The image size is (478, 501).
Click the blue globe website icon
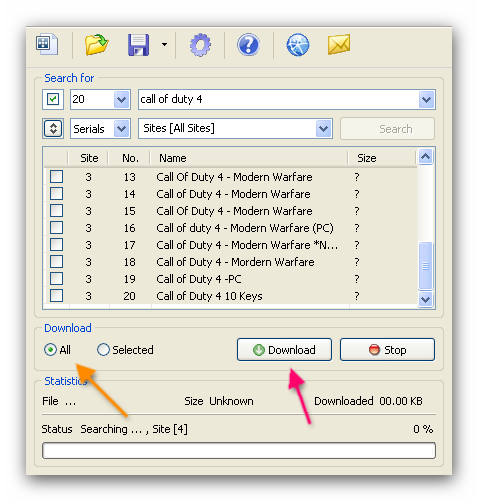(297, 44)
